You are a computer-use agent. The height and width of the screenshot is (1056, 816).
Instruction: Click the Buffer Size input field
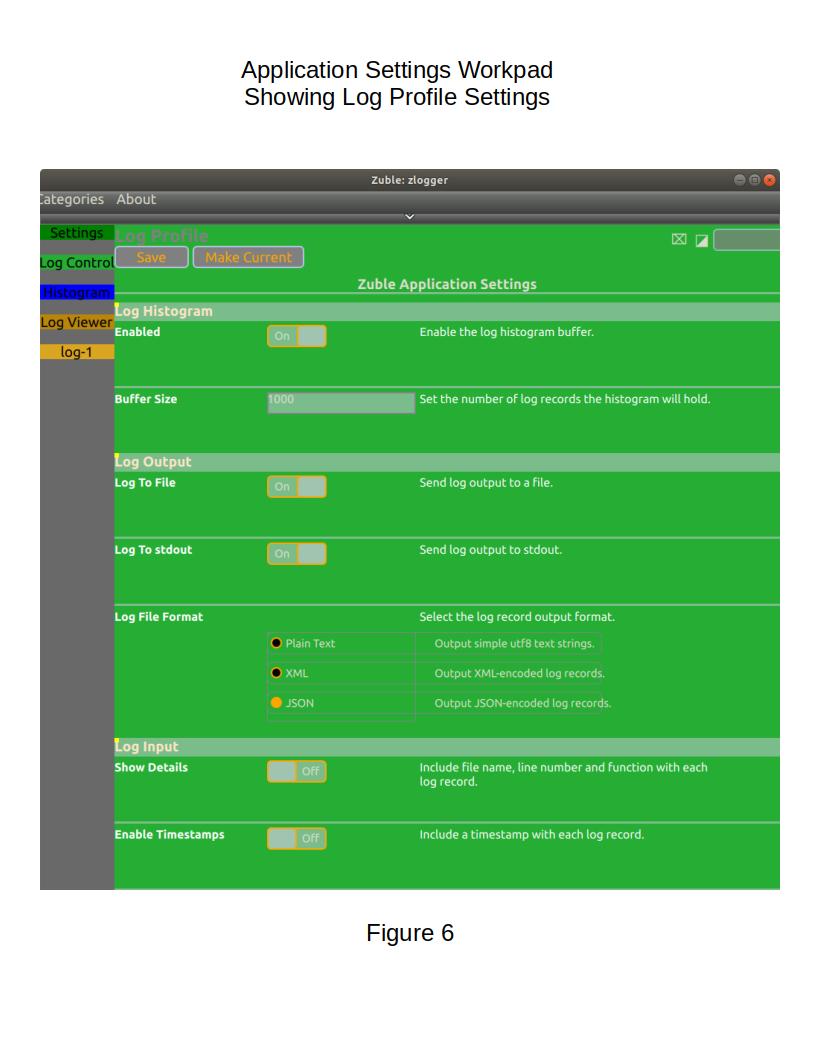point(341,403)
